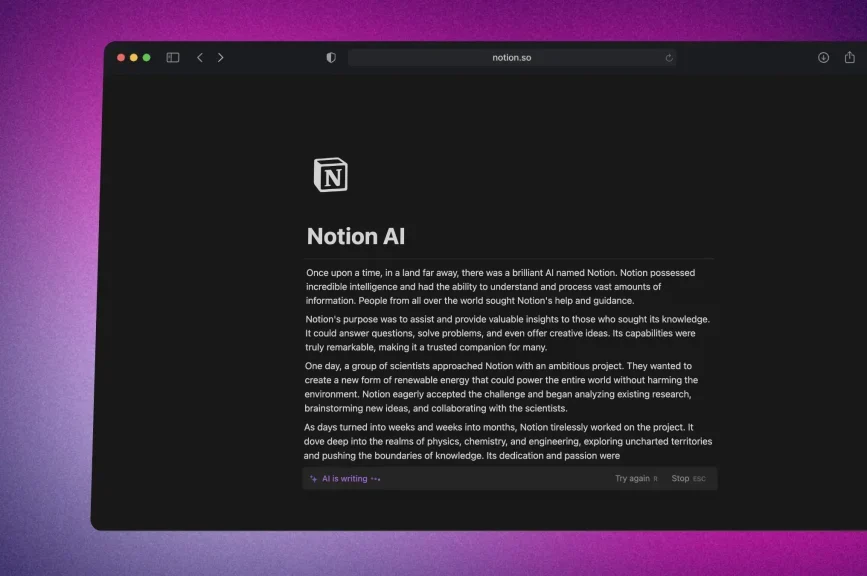867x576 pixels.
Task: Click the paragraph starting "Once upon a time"
Action: click(x=500, y=286)
